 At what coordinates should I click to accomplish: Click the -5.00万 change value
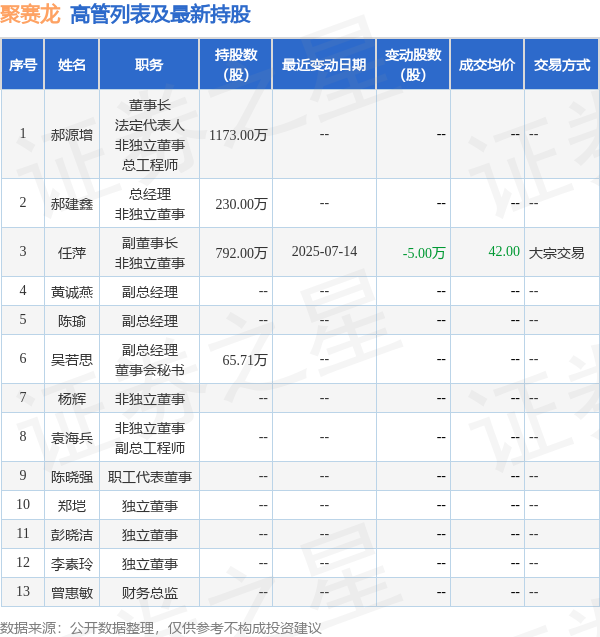[x=424, y=253]
